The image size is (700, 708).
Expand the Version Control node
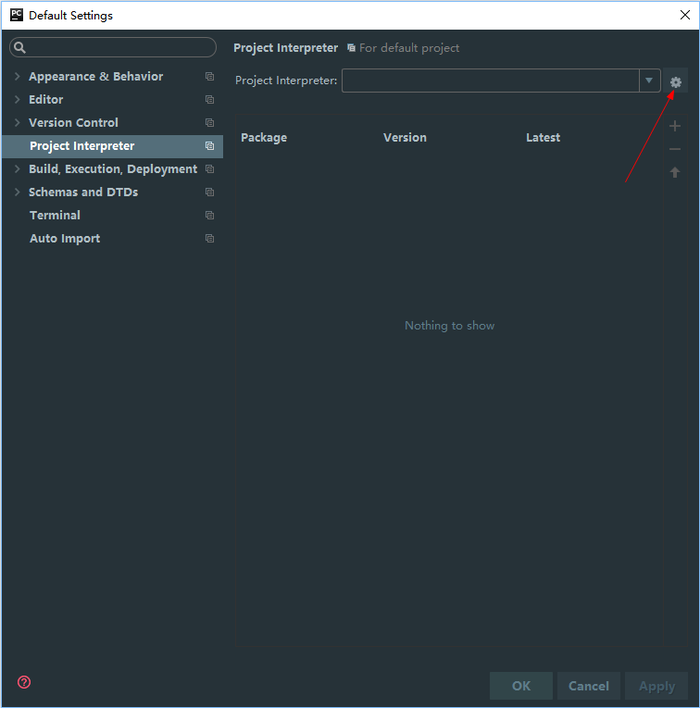pos(17,123)
